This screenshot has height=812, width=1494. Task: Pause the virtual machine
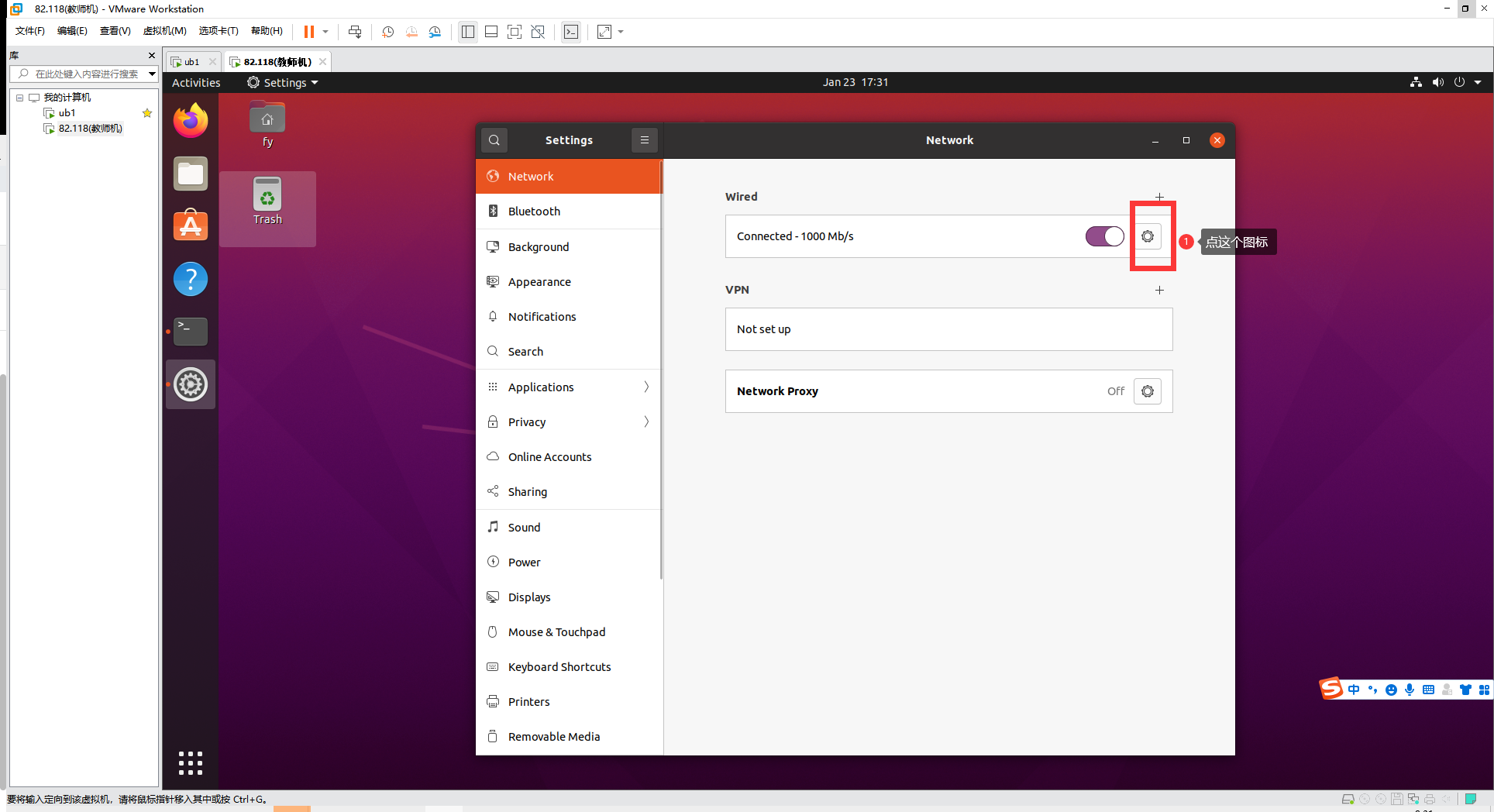(309, 32)
